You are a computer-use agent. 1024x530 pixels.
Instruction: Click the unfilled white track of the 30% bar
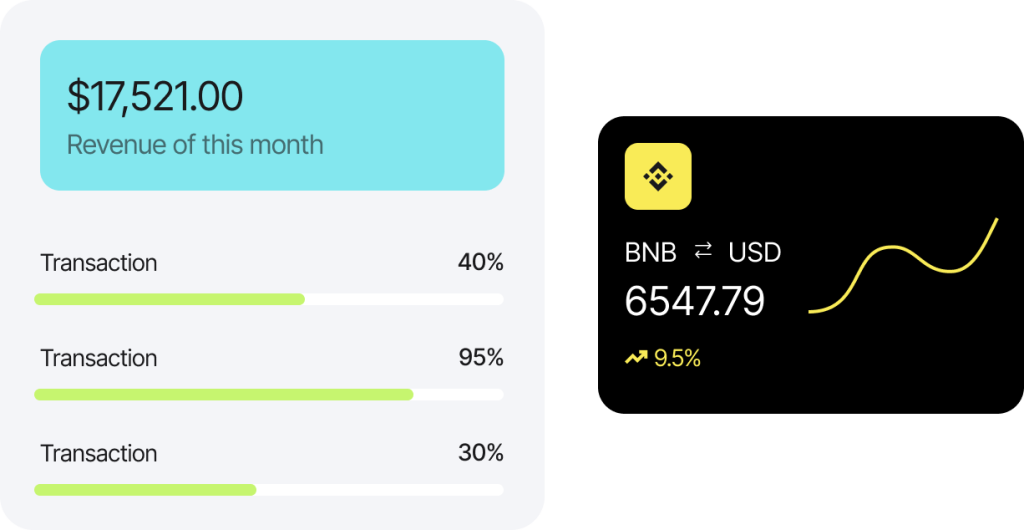pyautogui.click(x=380, y=489)
